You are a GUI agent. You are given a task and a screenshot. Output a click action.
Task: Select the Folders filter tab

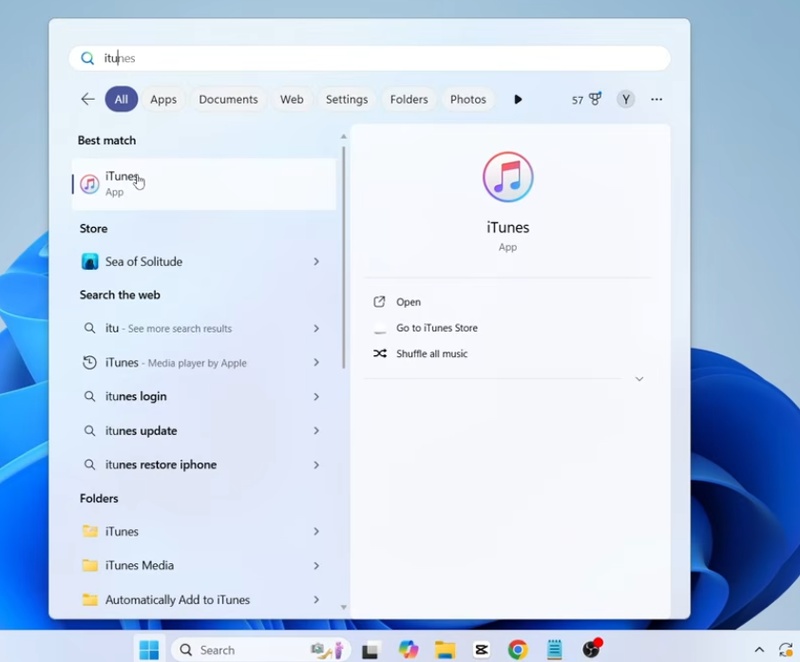pyautogui.click(x=409, y=99)
